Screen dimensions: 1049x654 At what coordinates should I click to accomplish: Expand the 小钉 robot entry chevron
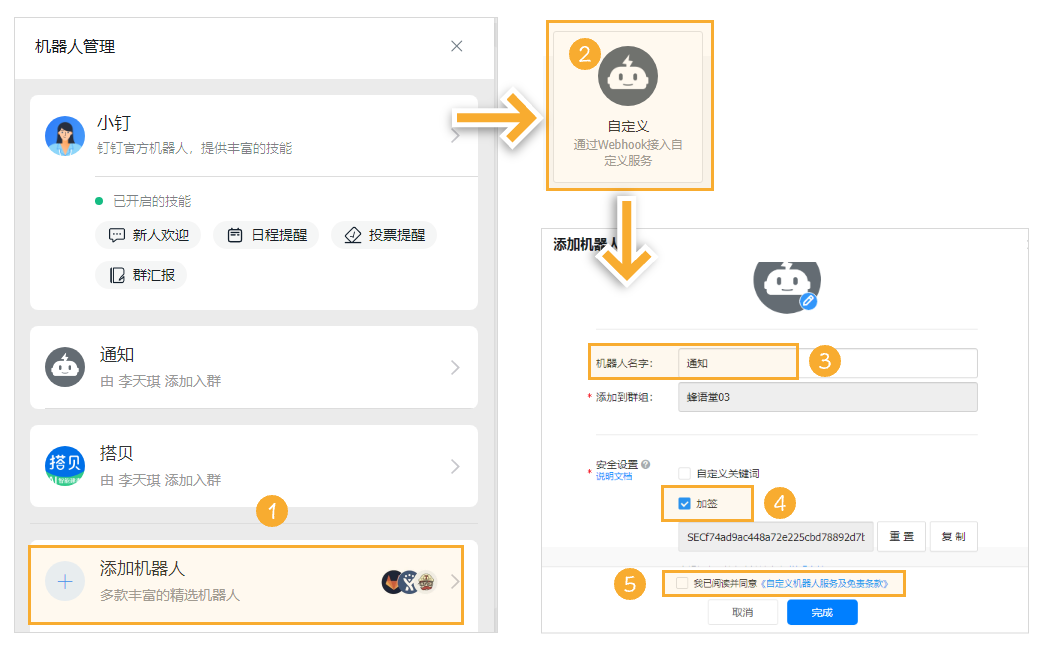pyautogui.click(x=455, y=136)
